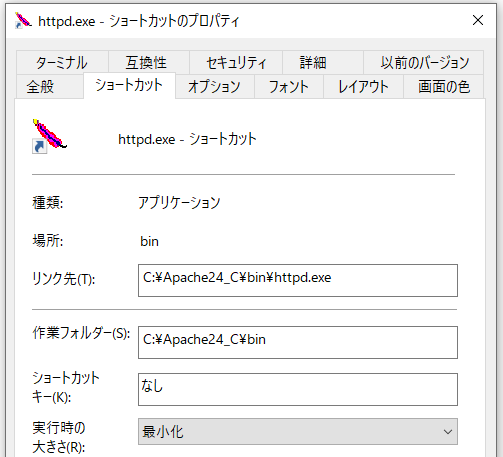Select the 画面の色 tab
This screenshot has height=457, width=503.
tap(444, 87)
